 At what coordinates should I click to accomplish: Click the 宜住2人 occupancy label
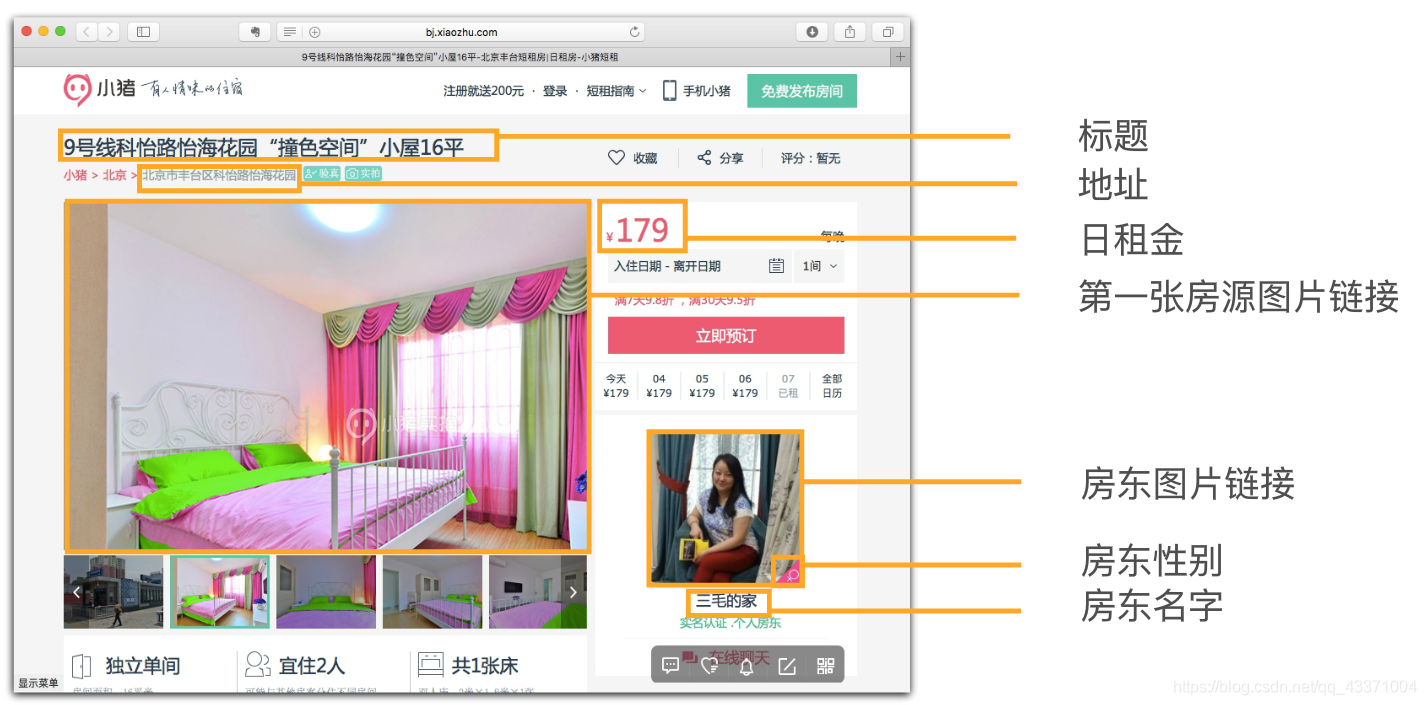pyautogui.click(x=312, y=666)
